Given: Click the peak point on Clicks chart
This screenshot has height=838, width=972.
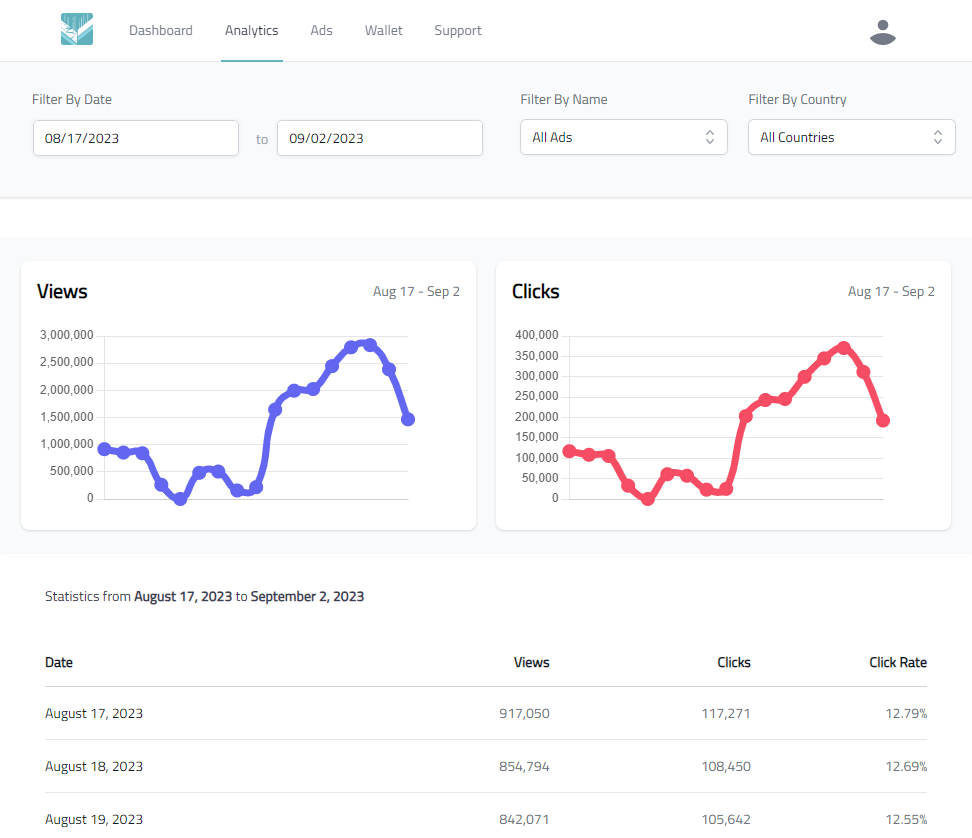Looking at the screenshot, I should (x=844, y=348).
